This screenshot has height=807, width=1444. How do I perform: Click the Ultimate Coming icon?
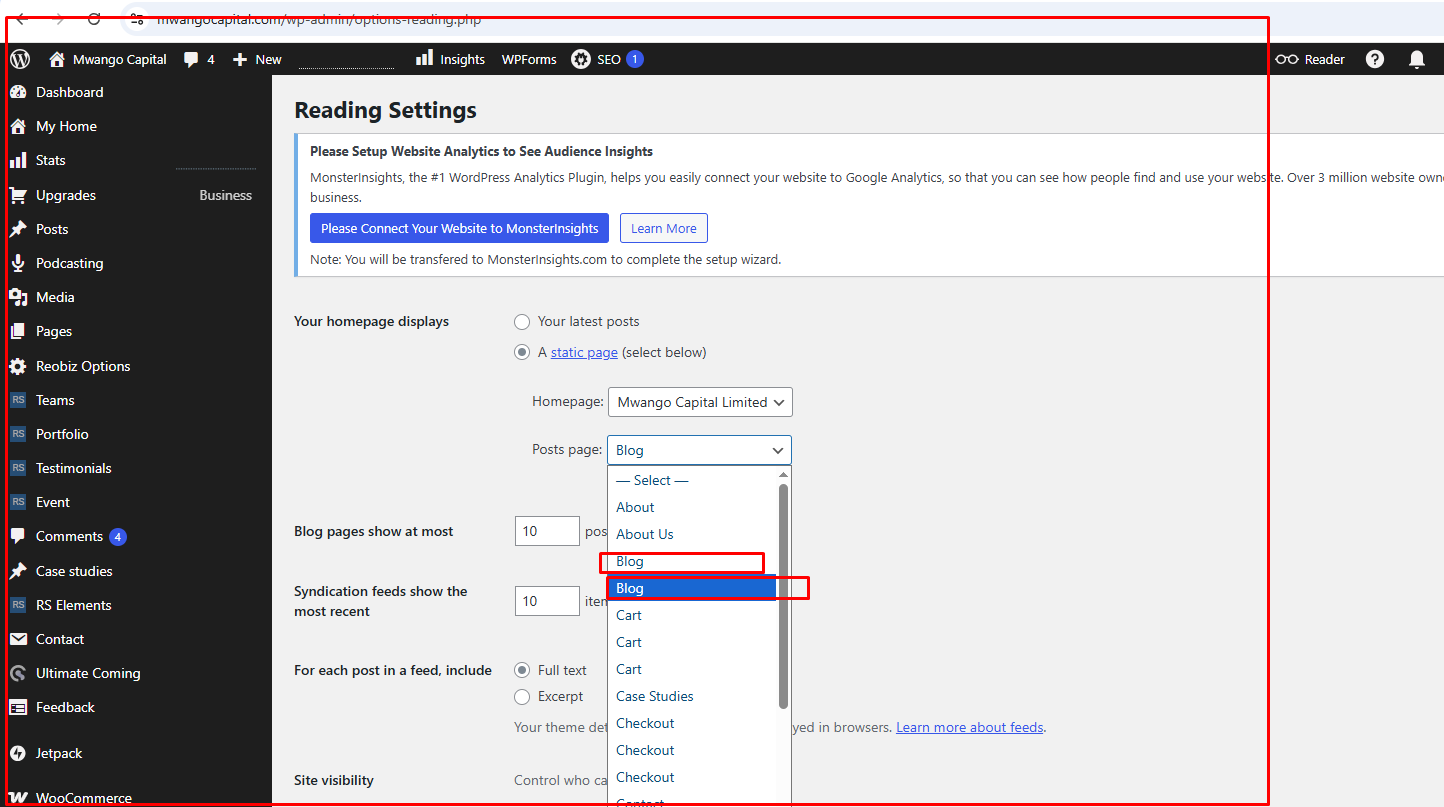click(x=18, y=673)
